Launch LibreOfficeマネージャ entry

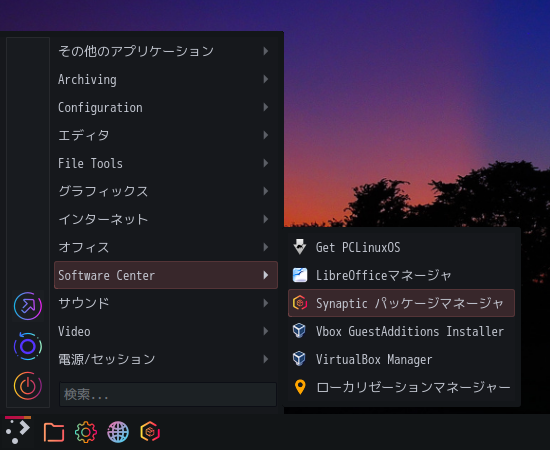401,275
